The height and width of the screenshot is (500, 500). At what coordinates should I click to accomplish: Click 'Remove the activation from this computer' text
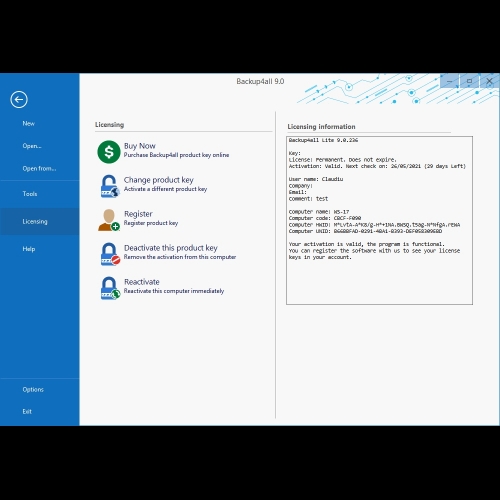pyautogui.click(x=180, y=257)
